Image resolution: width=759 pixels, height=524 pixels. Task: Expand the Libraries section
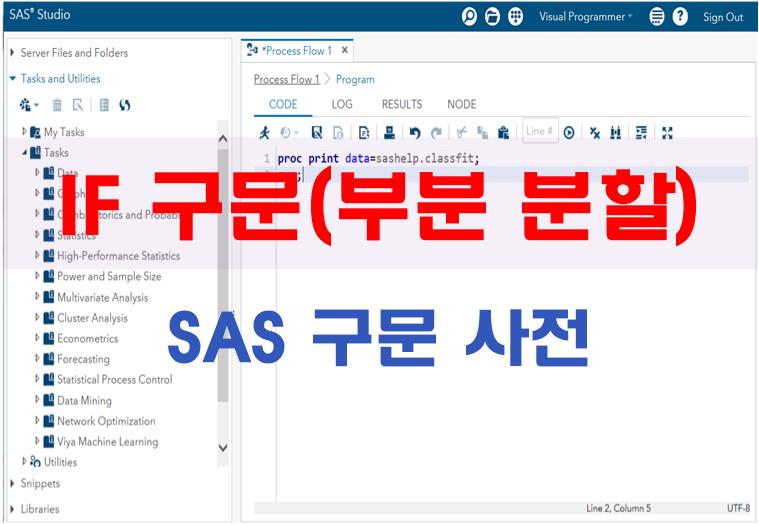pyautogui.click(x=13, y=509)
